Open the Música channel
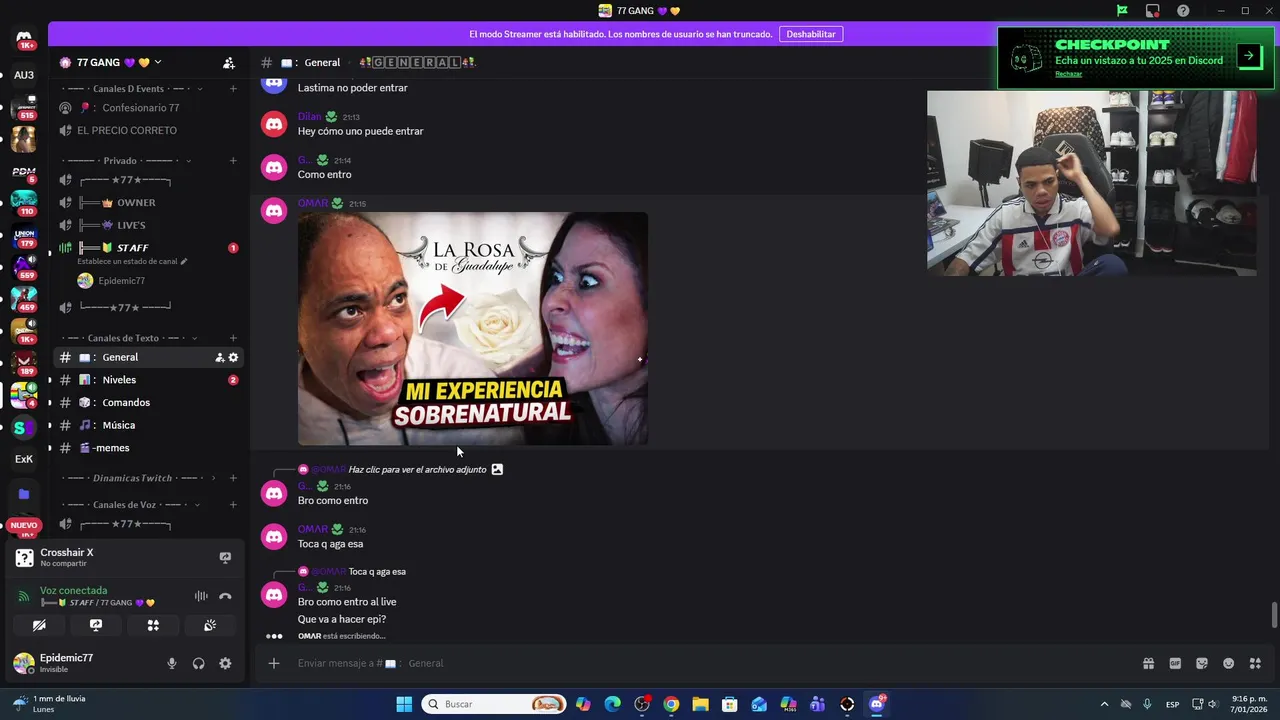 [x=148, y=426]
